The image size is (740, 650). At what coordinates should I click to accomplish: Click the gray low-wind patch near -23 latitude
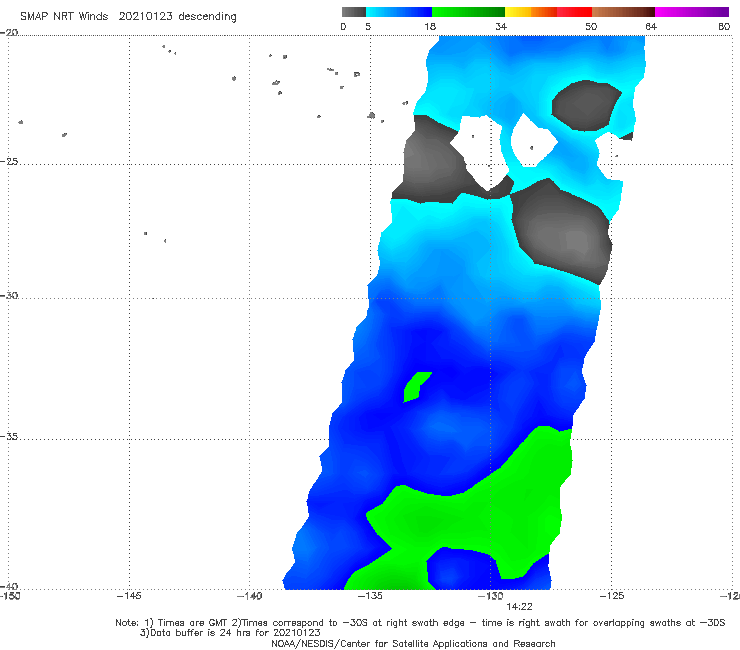pyautogui.click(x=586, y=105)
